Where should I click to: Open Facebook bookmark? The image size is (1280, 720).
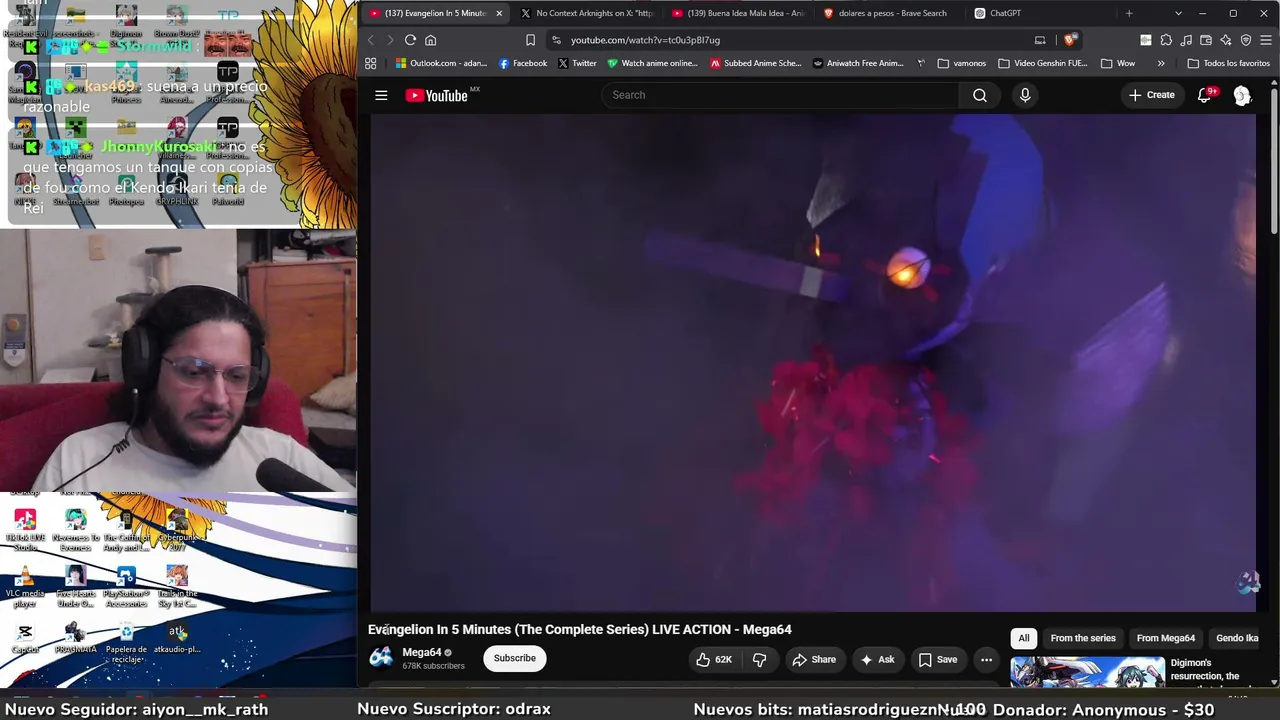(523, 63)
